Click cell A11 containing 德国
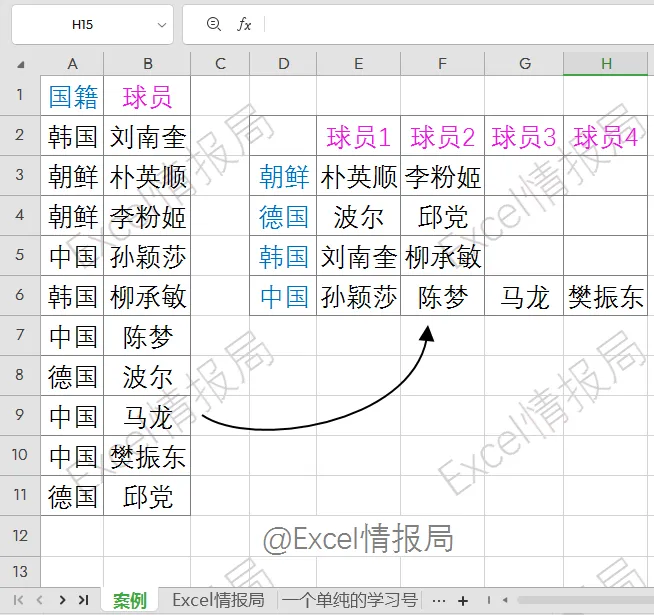This screenshot has width=654, height=615. click(72, 496)
